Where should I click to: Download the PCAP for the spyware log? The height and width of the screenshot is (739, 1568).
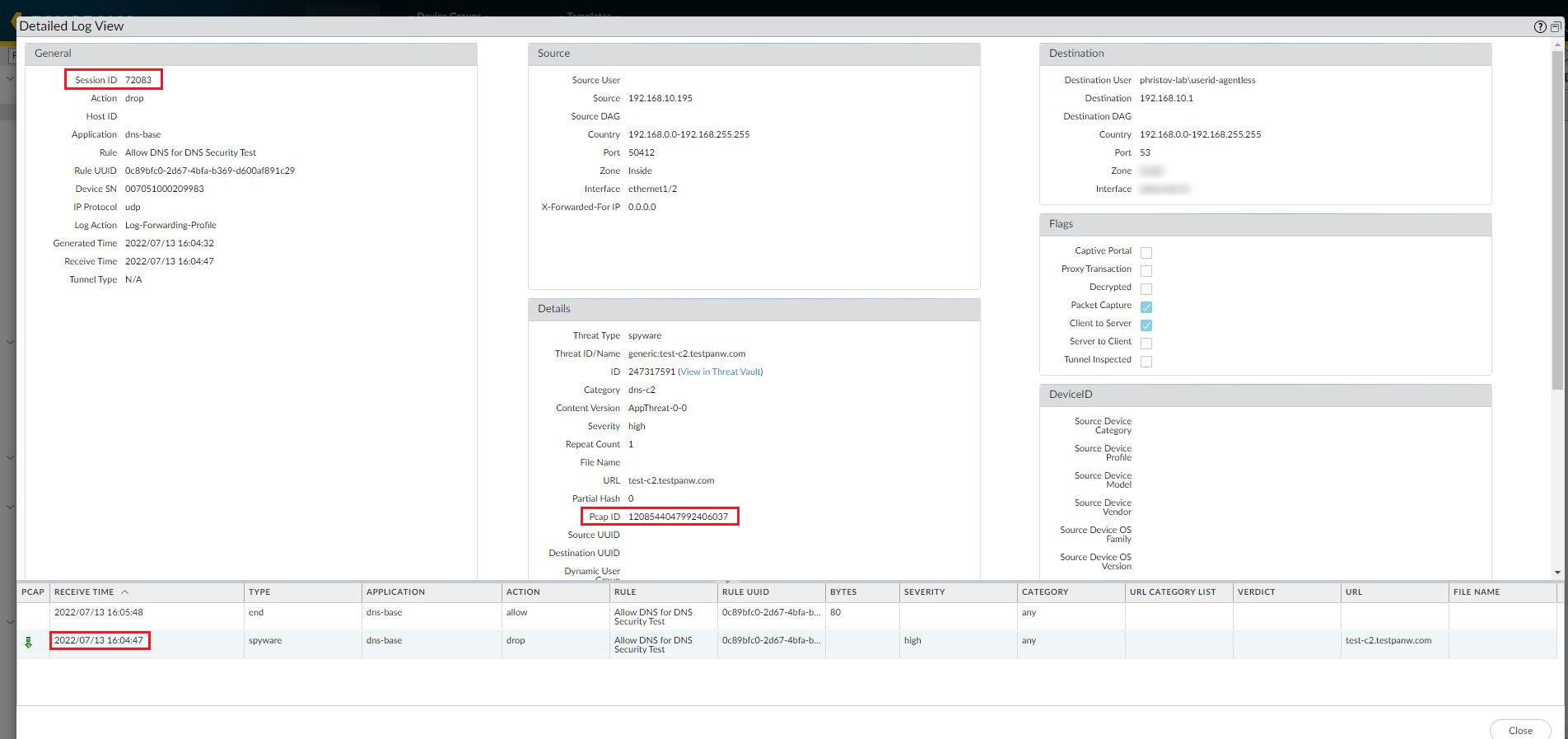[29, 643]
